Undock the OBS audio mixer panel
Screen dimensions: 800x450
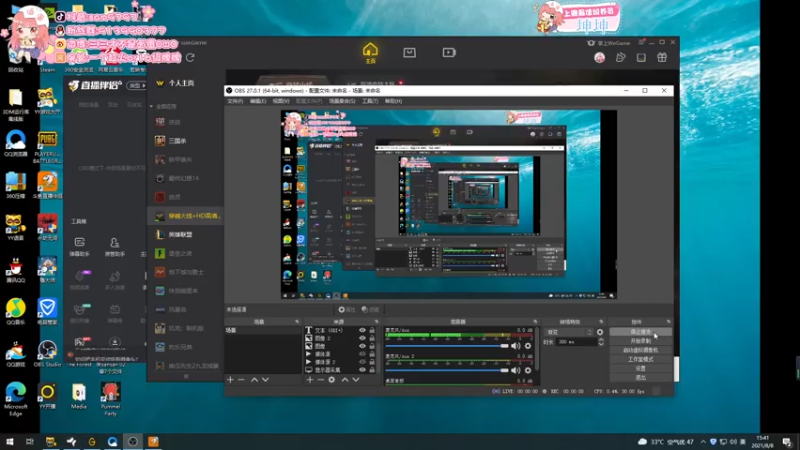click(535, 322)
